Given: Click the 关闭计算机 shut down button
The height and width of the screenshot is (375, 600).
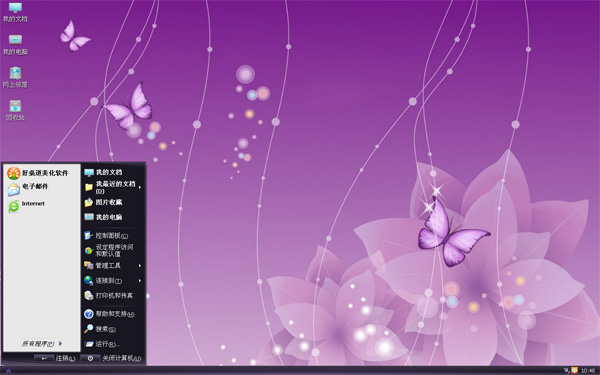Looking at the screenshot, I should [x=111, y=358].
